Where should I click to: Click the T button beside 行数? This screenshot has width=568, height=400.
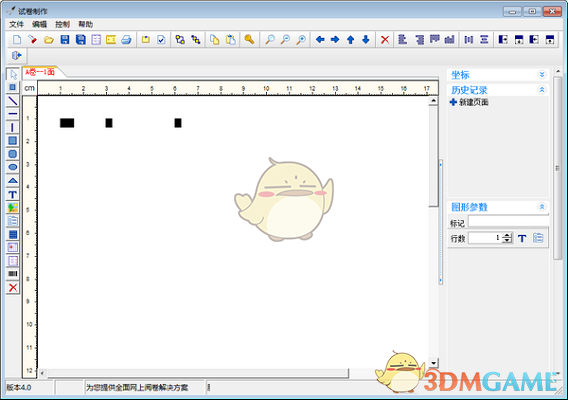pyautogui.click(x=522, y=238)
